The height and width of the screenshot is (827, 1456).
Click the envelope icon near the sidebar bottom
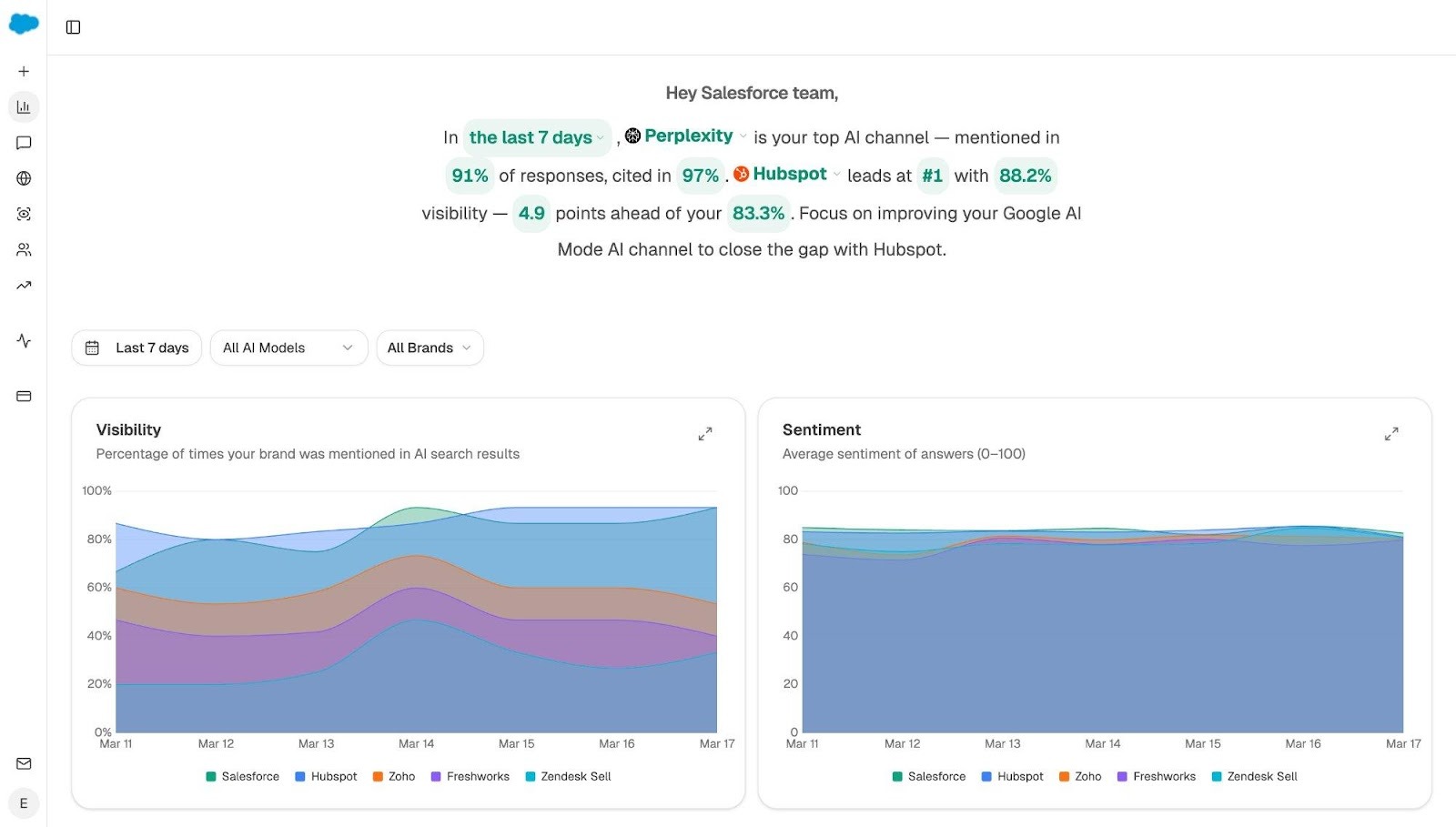tap(24, 764)
